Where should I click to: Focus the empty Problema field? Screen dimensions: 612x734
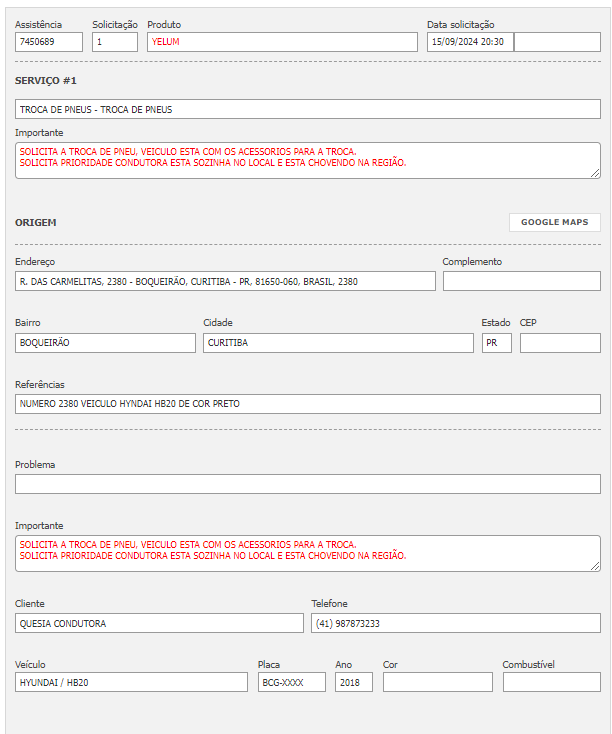coord(308,484)
